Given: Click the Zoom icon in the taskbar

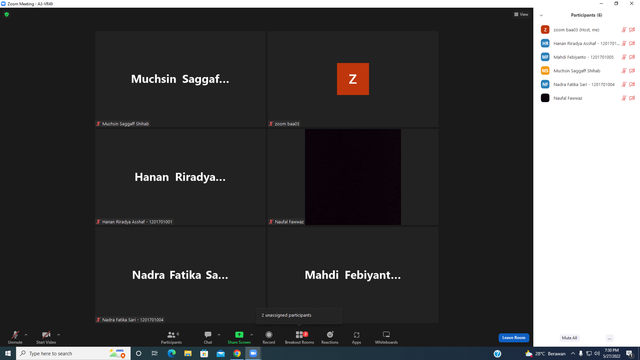Looking at the screenshot, I should point(253,353).
